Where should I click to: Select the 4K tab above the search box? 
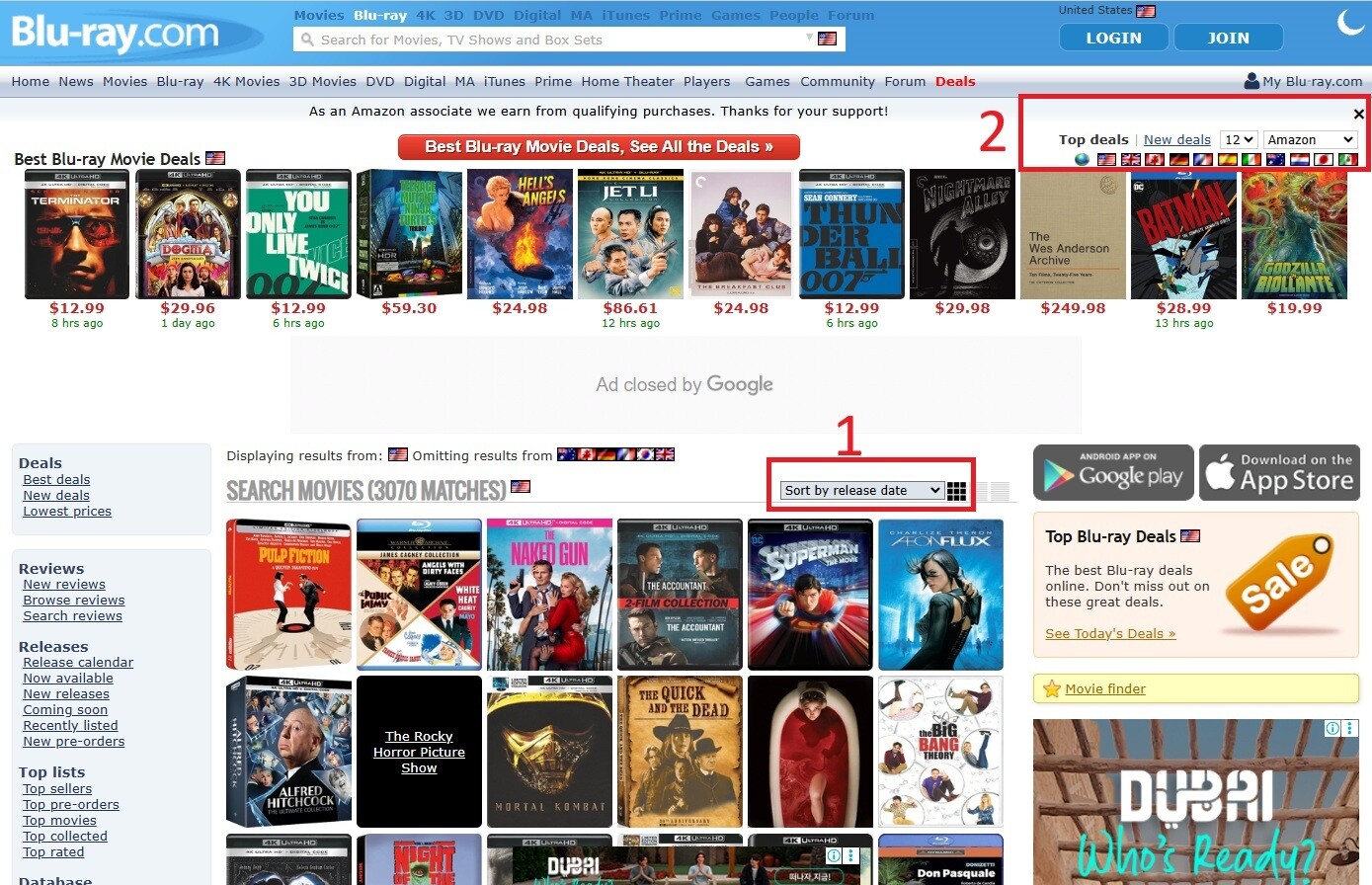pos(426,15)
